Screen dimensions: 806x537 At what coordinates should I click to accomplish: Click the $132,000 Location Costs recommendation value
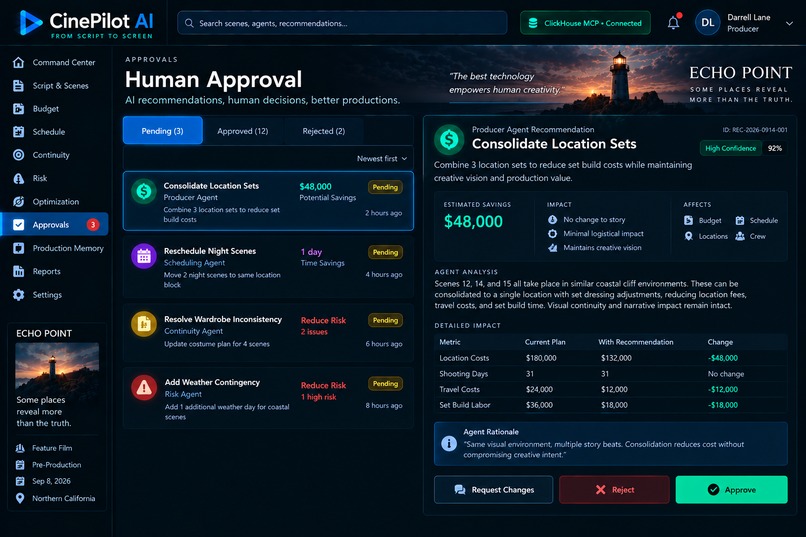click(616, 358)
